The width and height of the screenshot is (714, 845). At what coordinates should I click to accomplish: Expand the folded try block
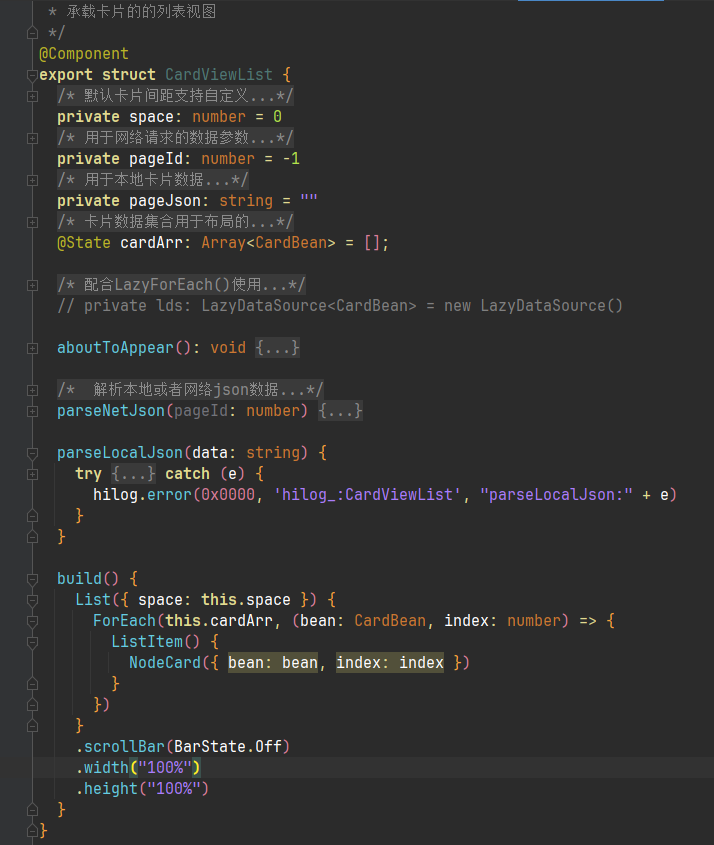click(x=32, y=474)
